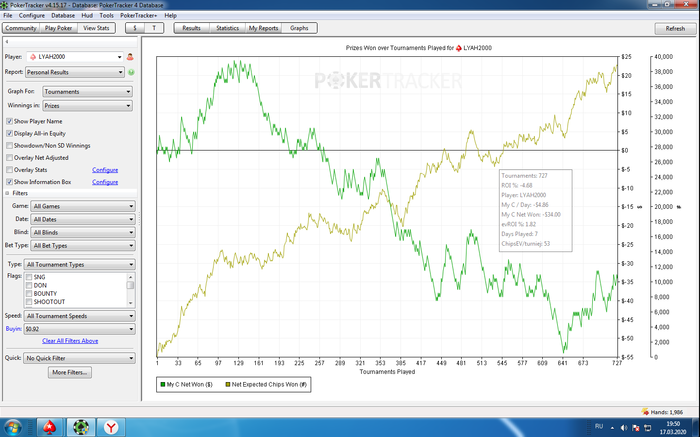Click the Flags list scrollbar
This screenshot has height=437, width=700.
click(130, 290)
